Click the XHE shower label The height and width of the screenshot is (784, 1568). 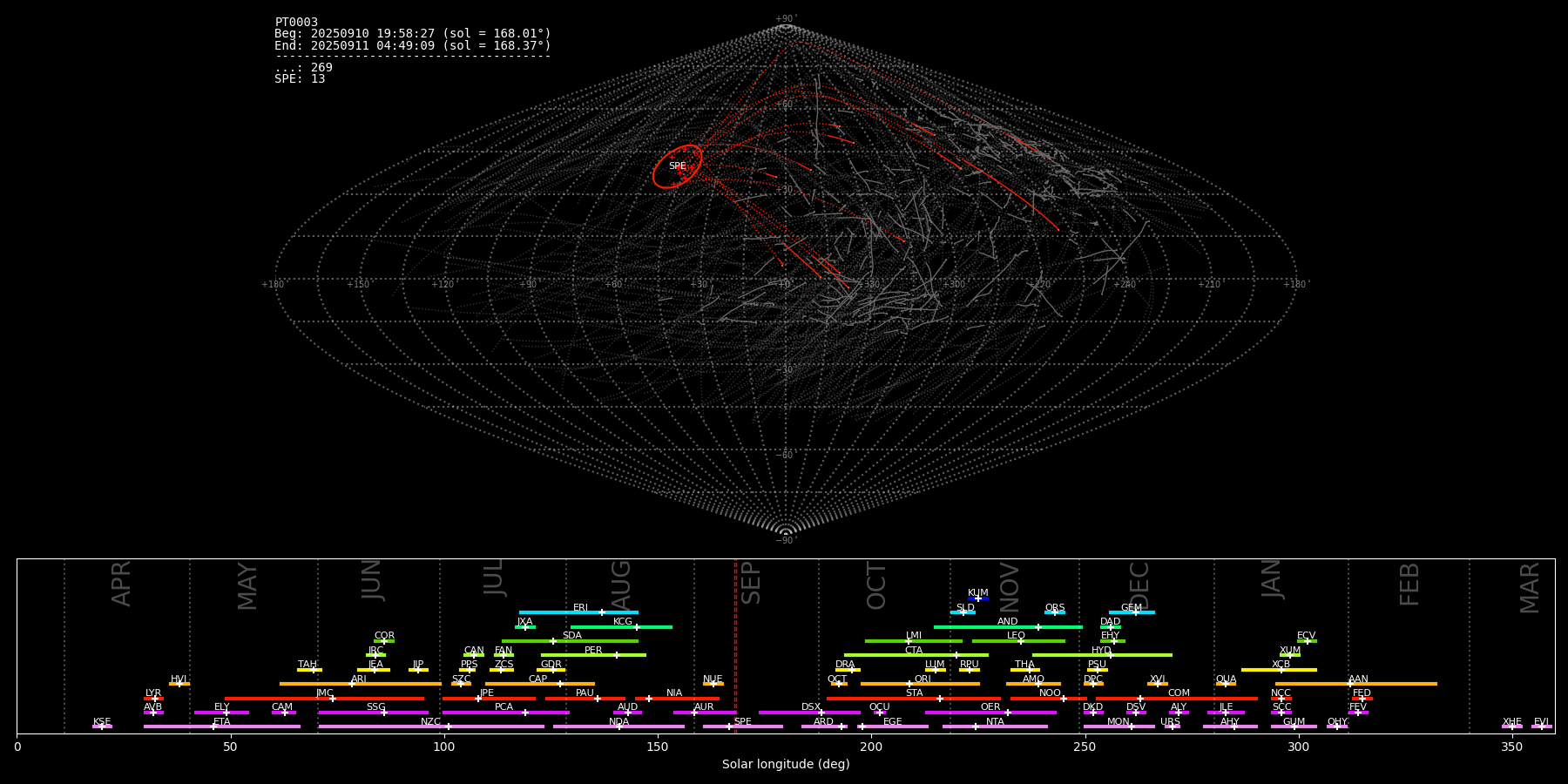[1511, 721]
